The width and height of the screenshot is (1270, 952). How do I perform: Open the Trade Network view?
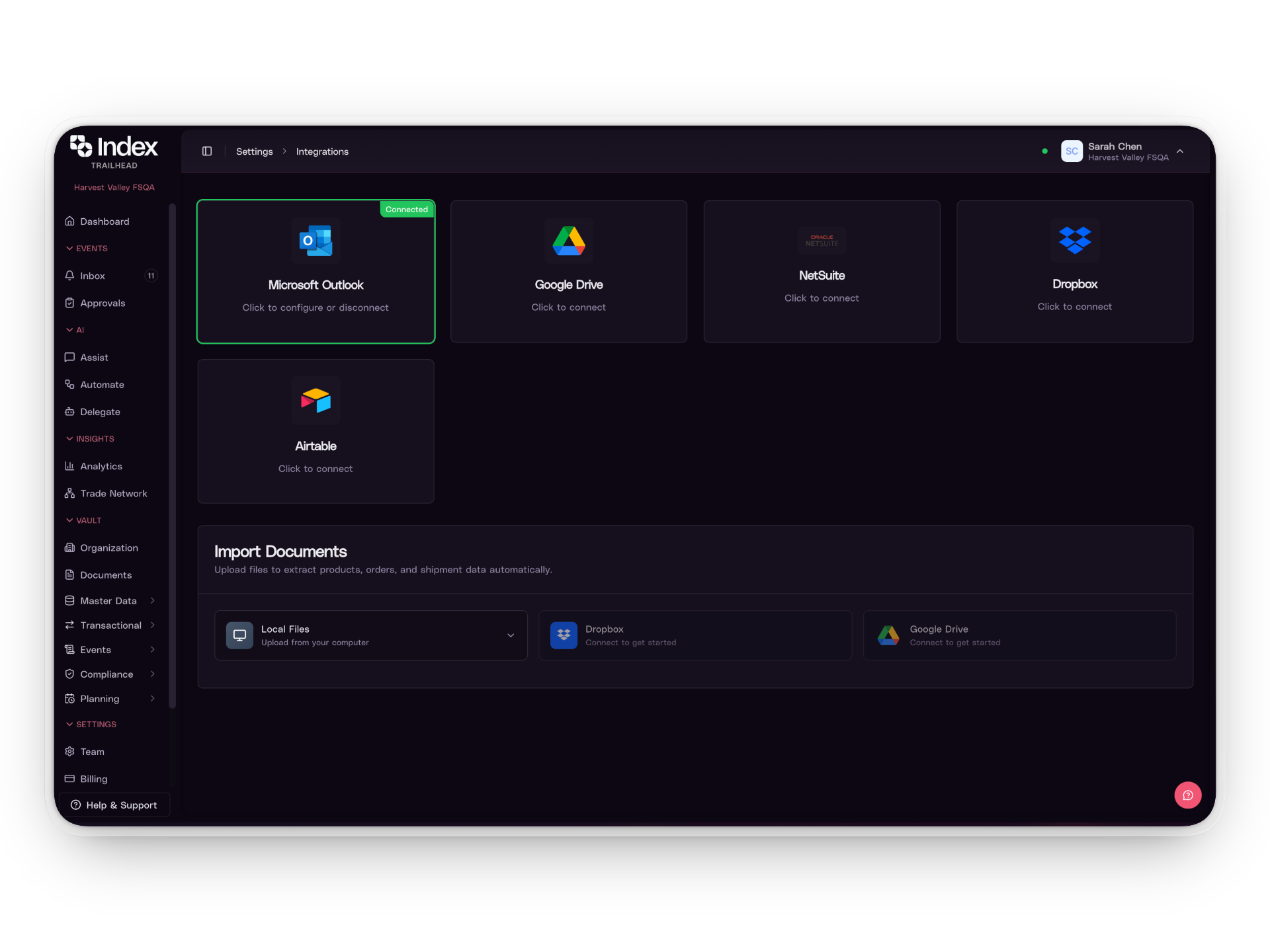(113, 493)
